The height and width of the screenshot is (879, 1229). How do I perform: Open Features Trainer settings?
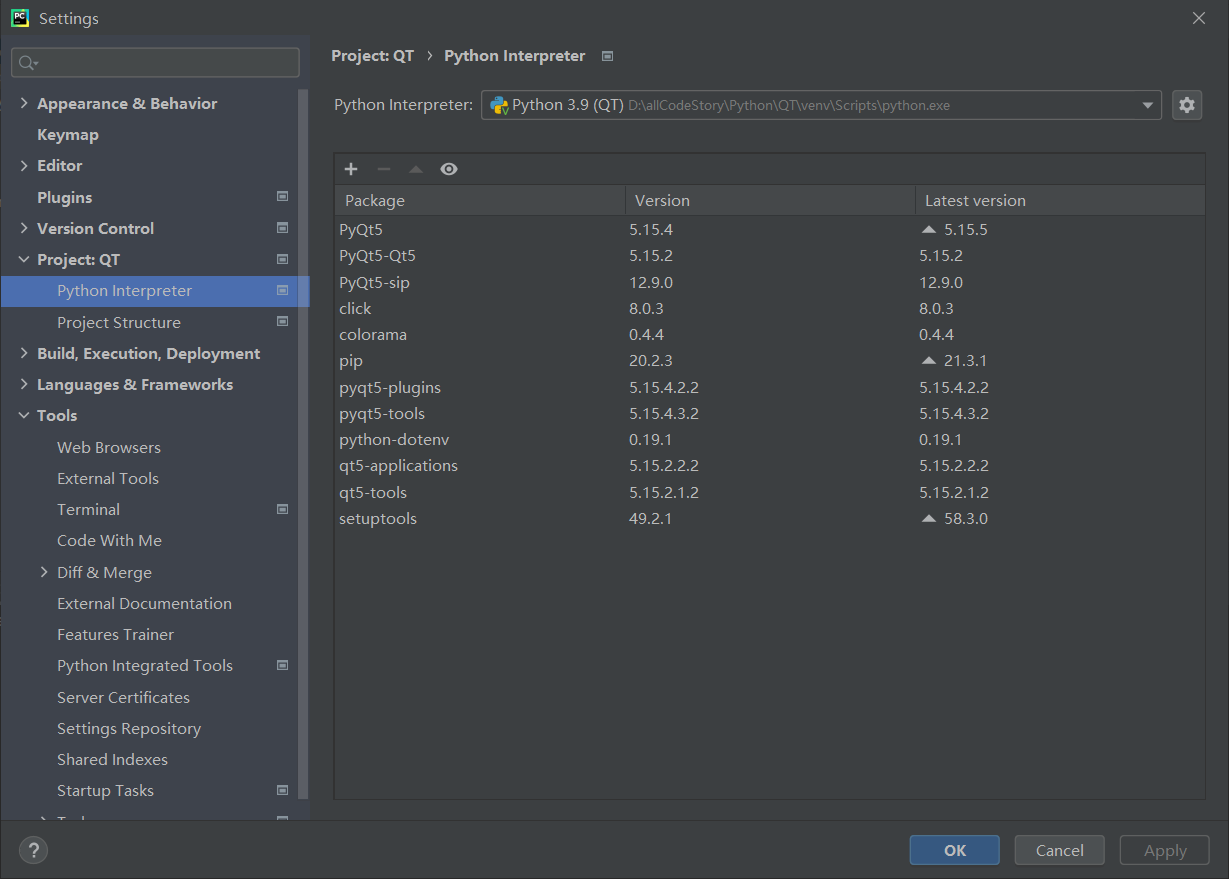pos(115,634)
